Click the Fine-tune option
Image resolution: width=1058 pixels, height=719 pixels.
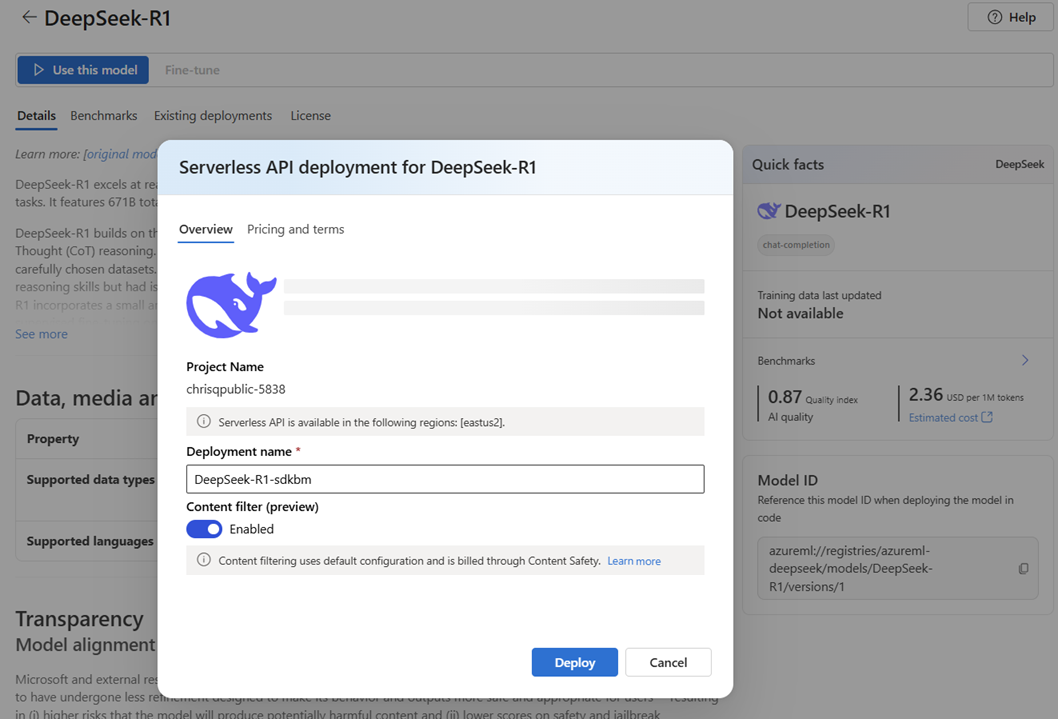click(192, 70)
